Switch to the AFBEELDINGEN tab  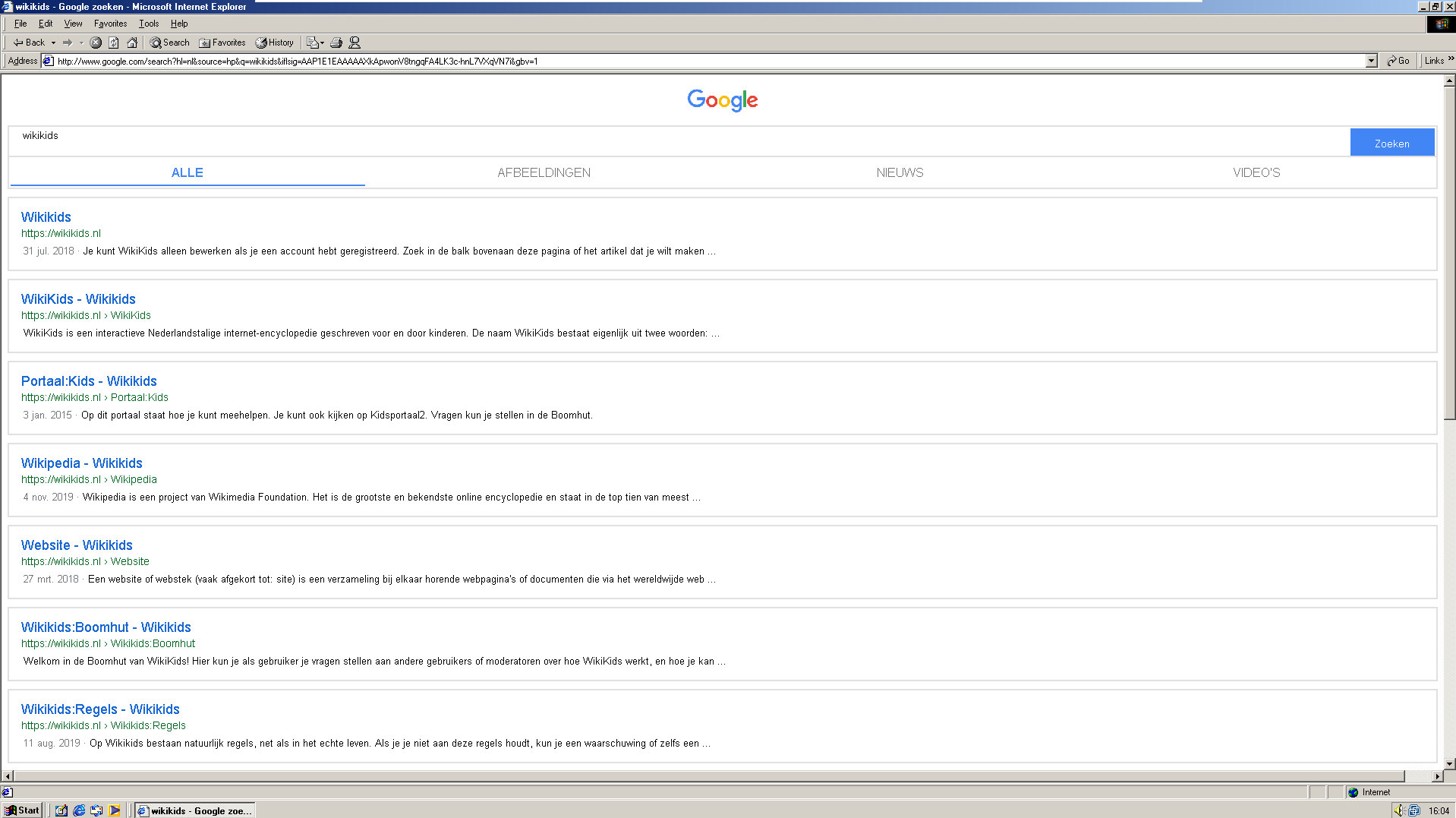[544, 172]
